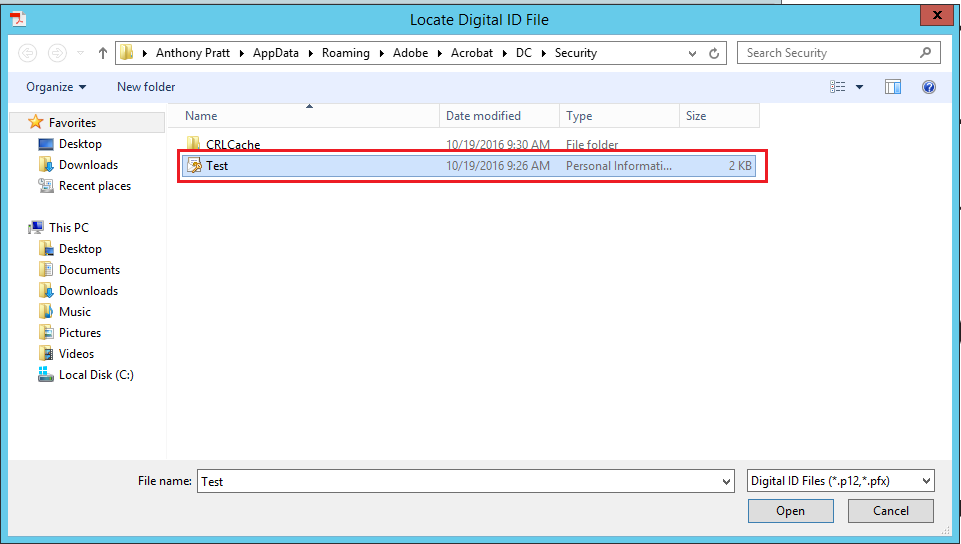Click New folder in toolbar

click(146, 87)
